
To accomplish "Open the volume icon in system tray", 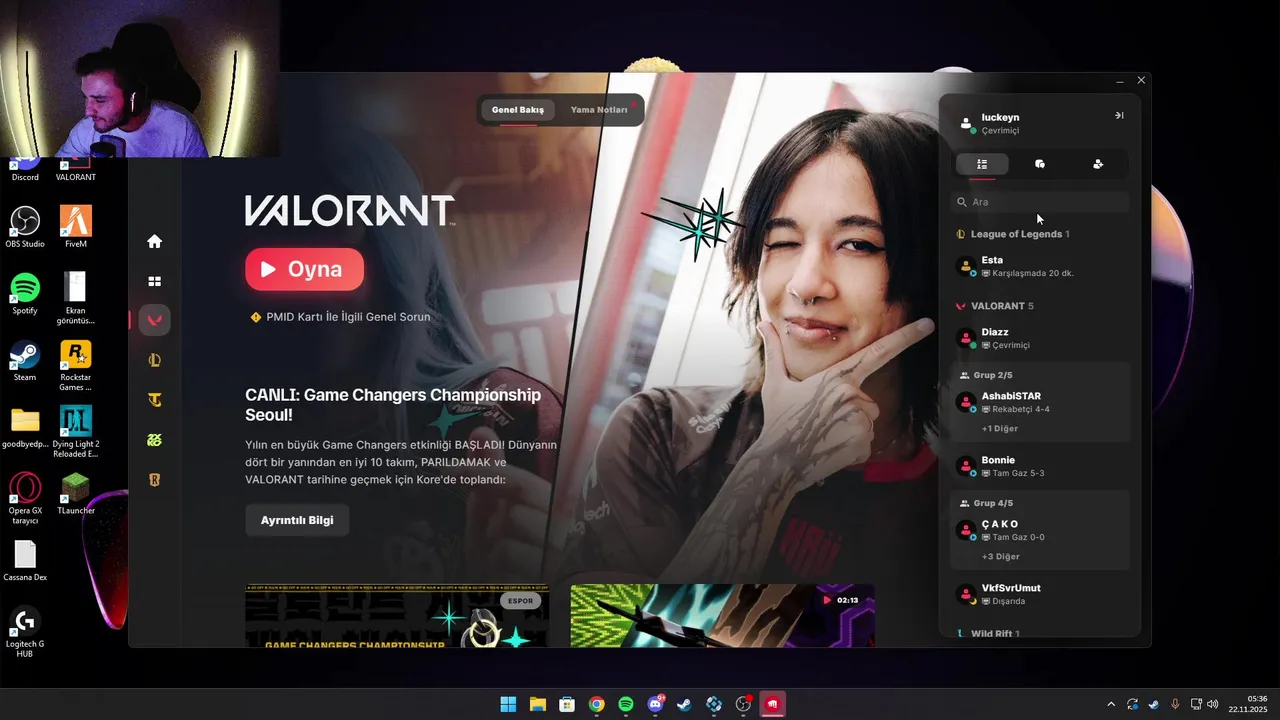I will pos(1213,705).
